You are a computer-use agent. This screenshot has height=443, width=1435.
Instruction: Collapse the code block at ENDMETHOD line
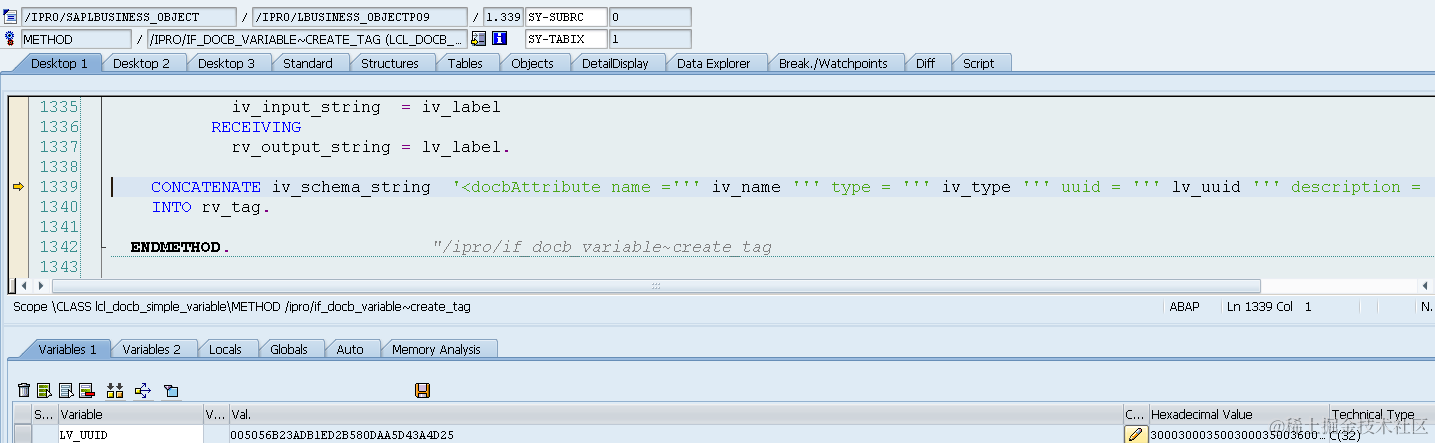pos(103,247)
